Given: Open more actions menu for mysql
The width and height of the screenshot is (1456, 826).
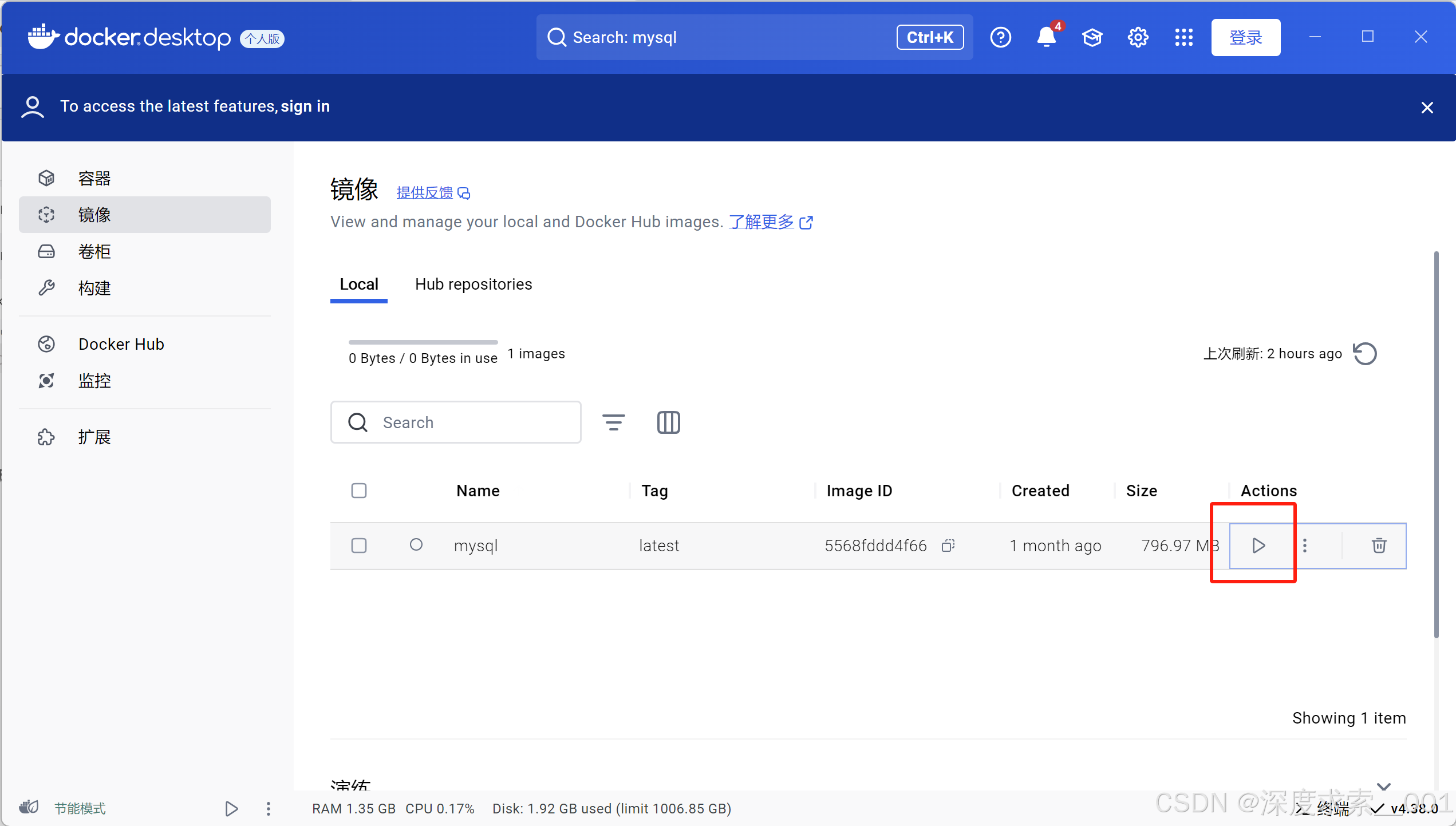Looking at the screenshot, I should (x=1305, y=546).
